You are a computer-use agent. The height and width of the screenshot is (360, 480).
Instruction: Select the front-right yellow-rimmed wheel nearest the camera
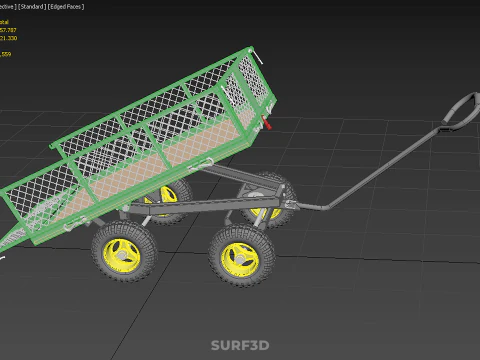click(242, 256)
